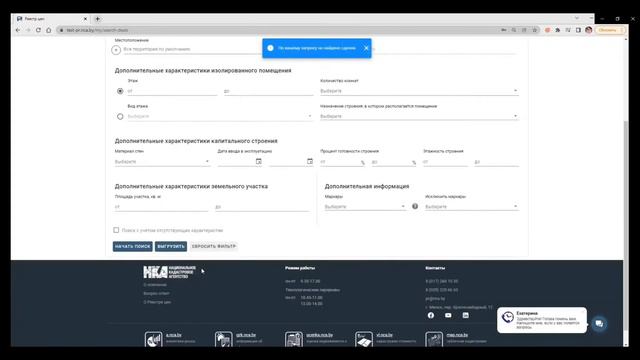Click the Этаж 'от' input field
The image size is (640, 360).
172,91
